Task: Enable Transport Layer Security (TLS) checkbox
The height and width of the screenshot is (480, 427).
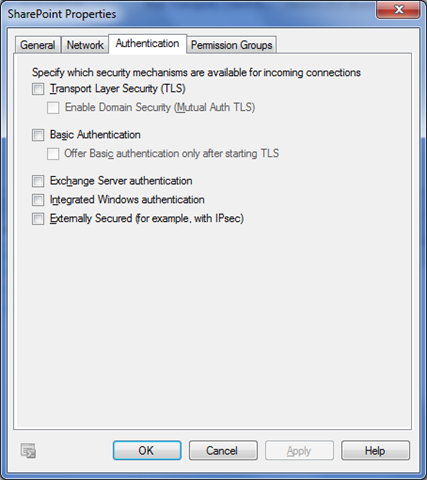Action: point(38,89)
